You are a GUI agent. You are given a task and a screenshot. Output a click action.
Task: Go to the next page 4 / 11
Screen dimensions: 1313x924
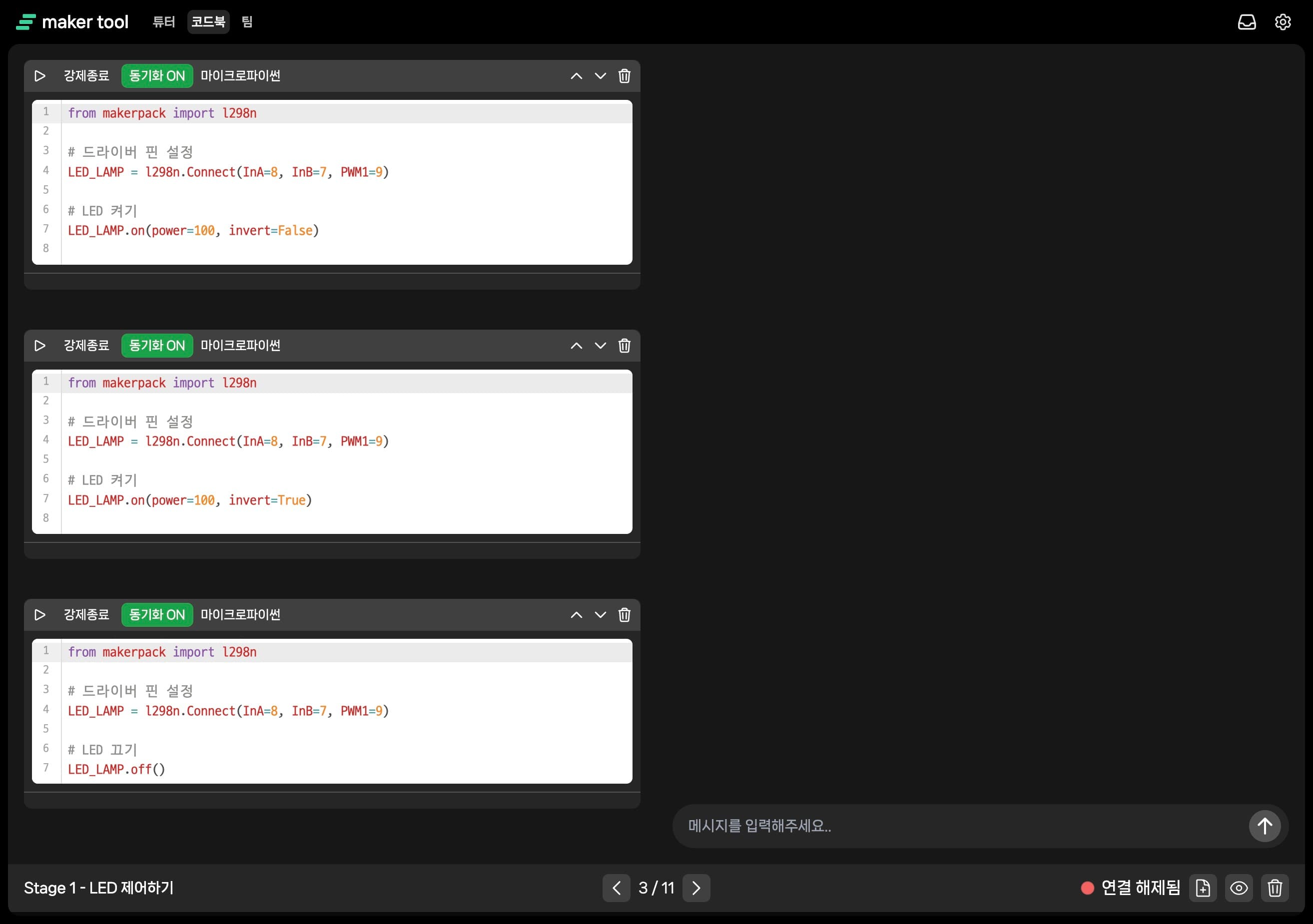pyautogui.click(x=696, y=888)
